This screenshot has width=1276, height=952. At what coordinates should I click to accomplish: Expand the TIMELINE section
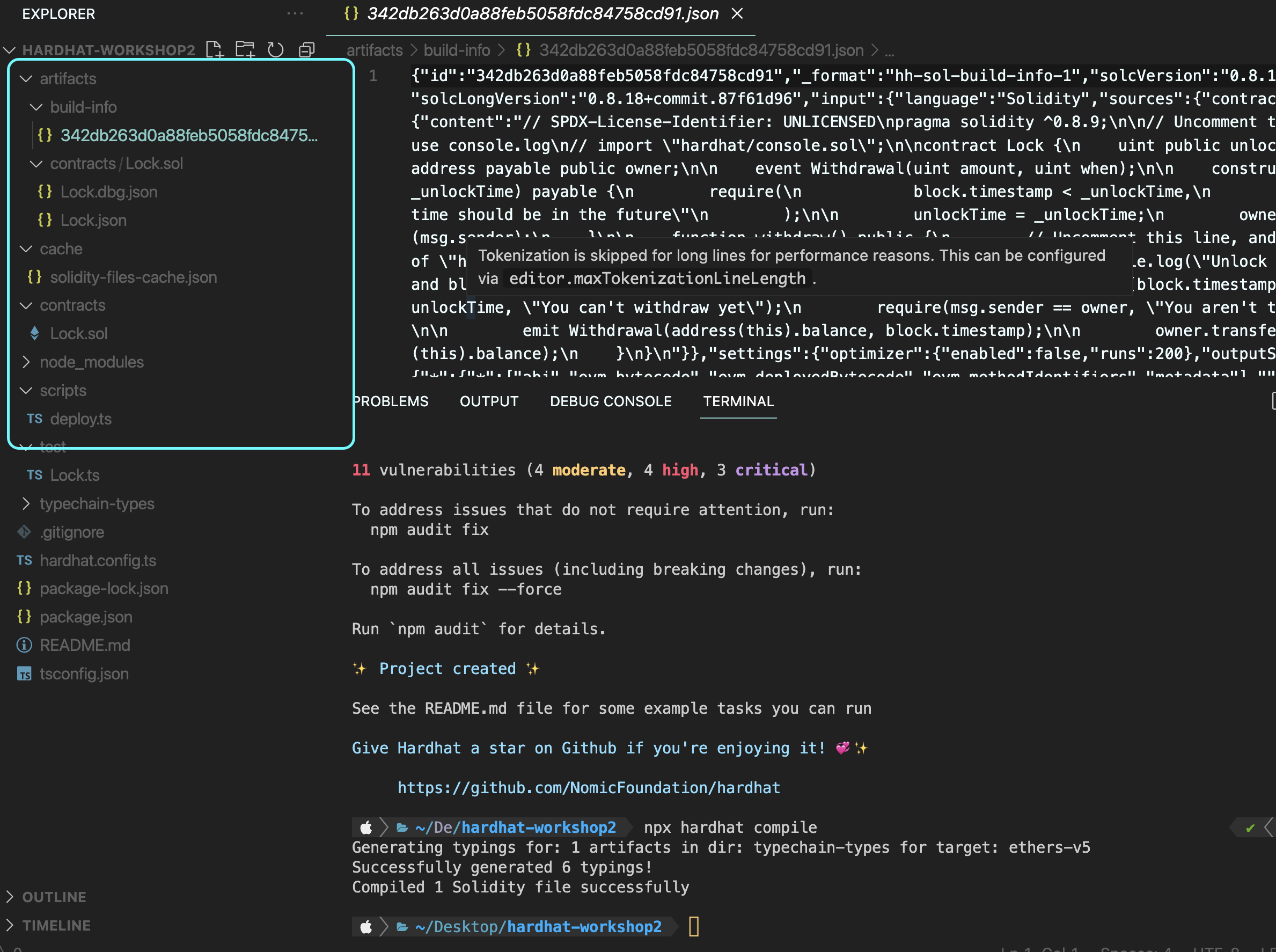(56, 926)
